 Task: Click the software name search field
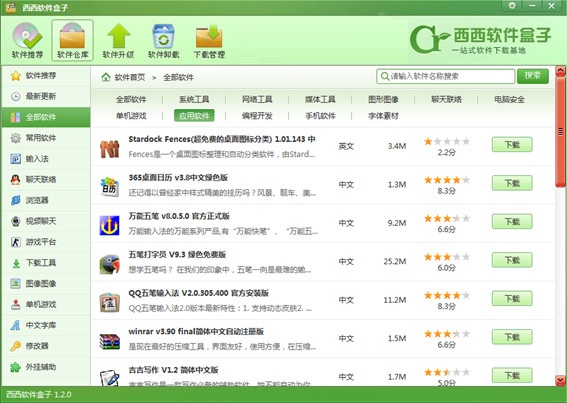(446, 76)
